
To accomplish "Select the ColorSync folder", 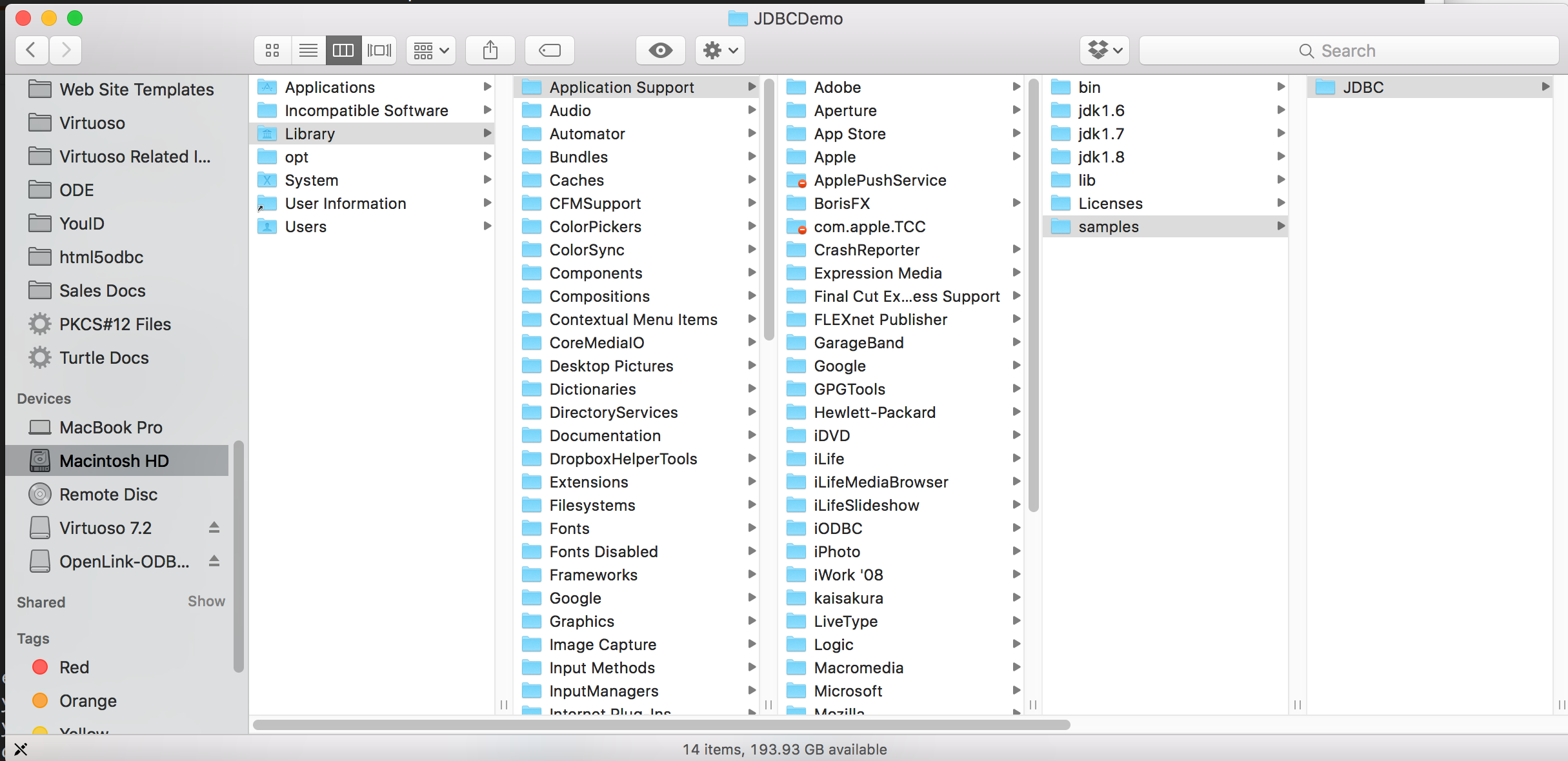I will (x=638, y=250).
